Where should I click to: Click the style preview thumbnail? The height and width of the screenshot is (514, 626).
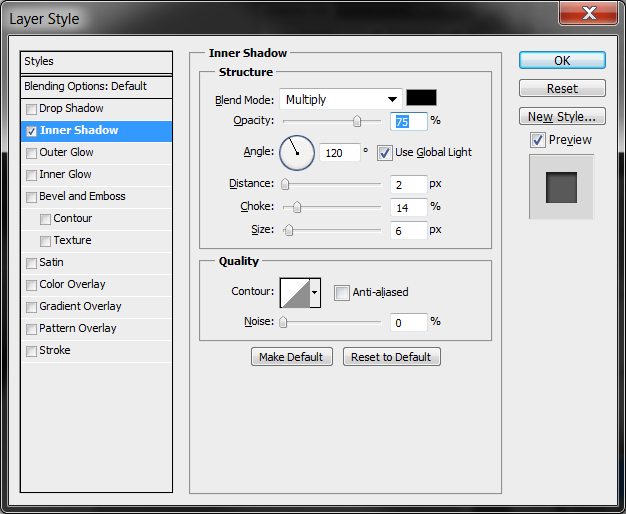562,187
